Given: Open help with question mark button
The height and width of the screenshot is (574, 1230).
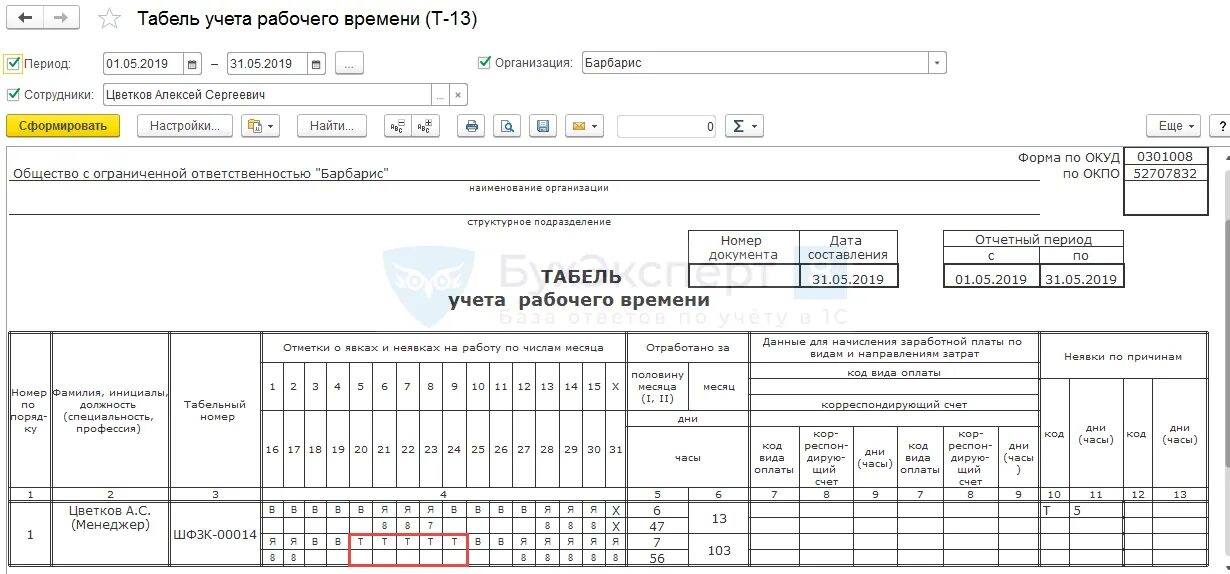Looking at the screenshot, I should pyautogui.click(x=1219, y=126).
